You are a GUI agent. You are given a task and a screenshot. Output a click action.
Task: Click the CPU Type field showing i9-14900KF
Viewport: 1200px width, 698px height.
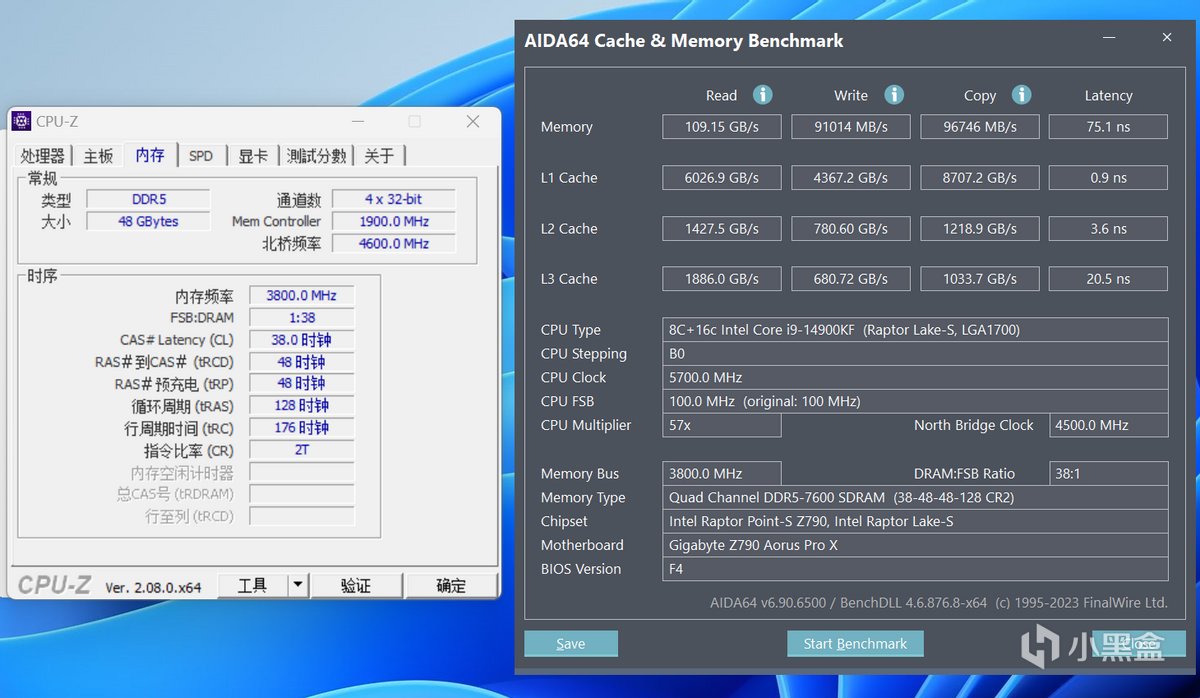(915, 330)
